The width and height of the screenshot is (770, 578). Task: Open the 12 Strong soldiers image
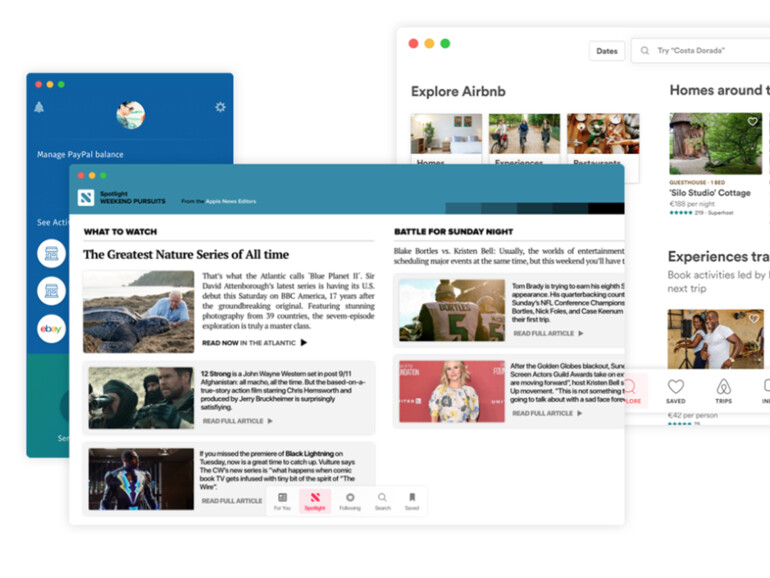(x=141, y=398)
